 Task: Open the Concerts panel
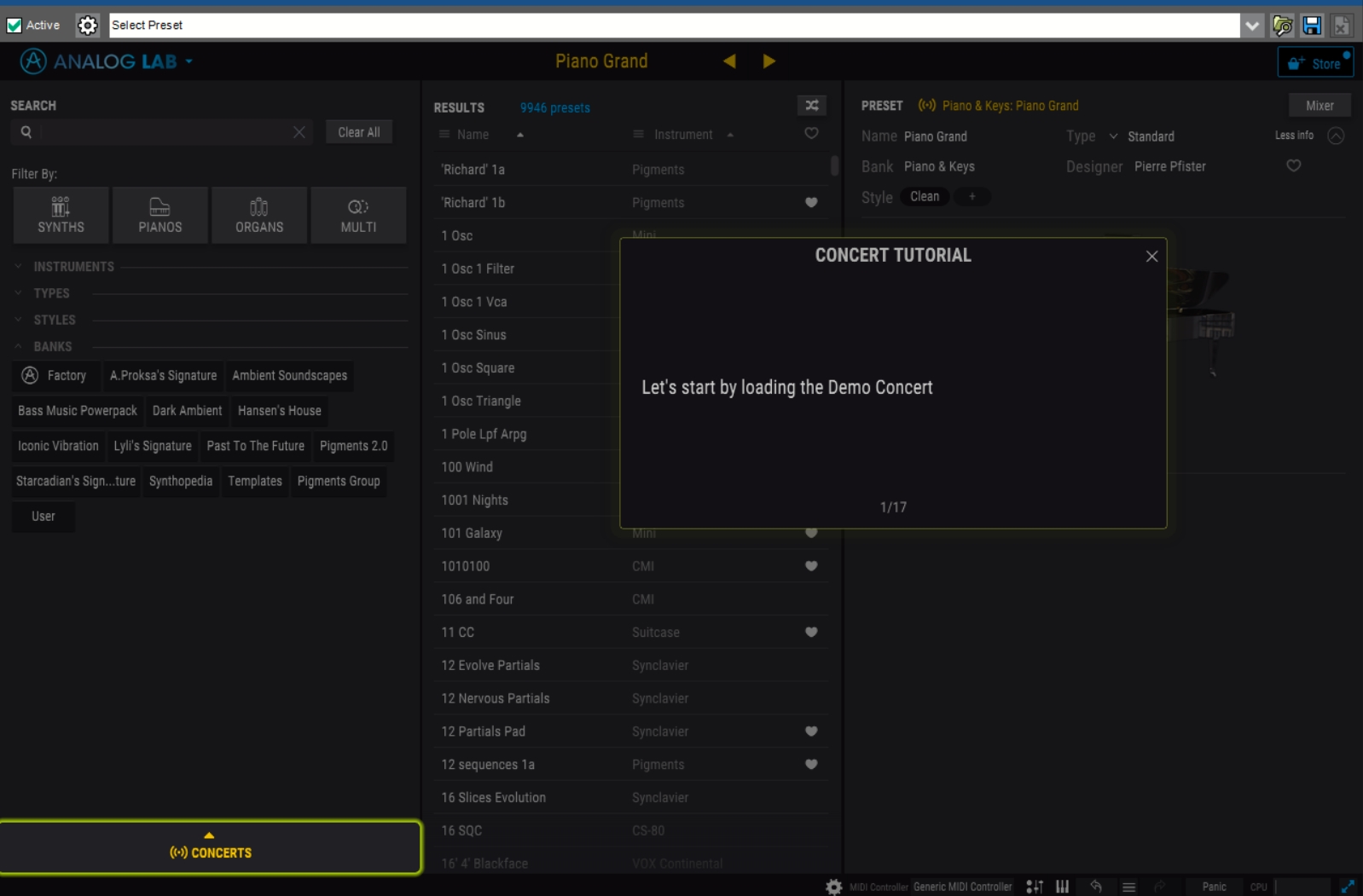211,847
